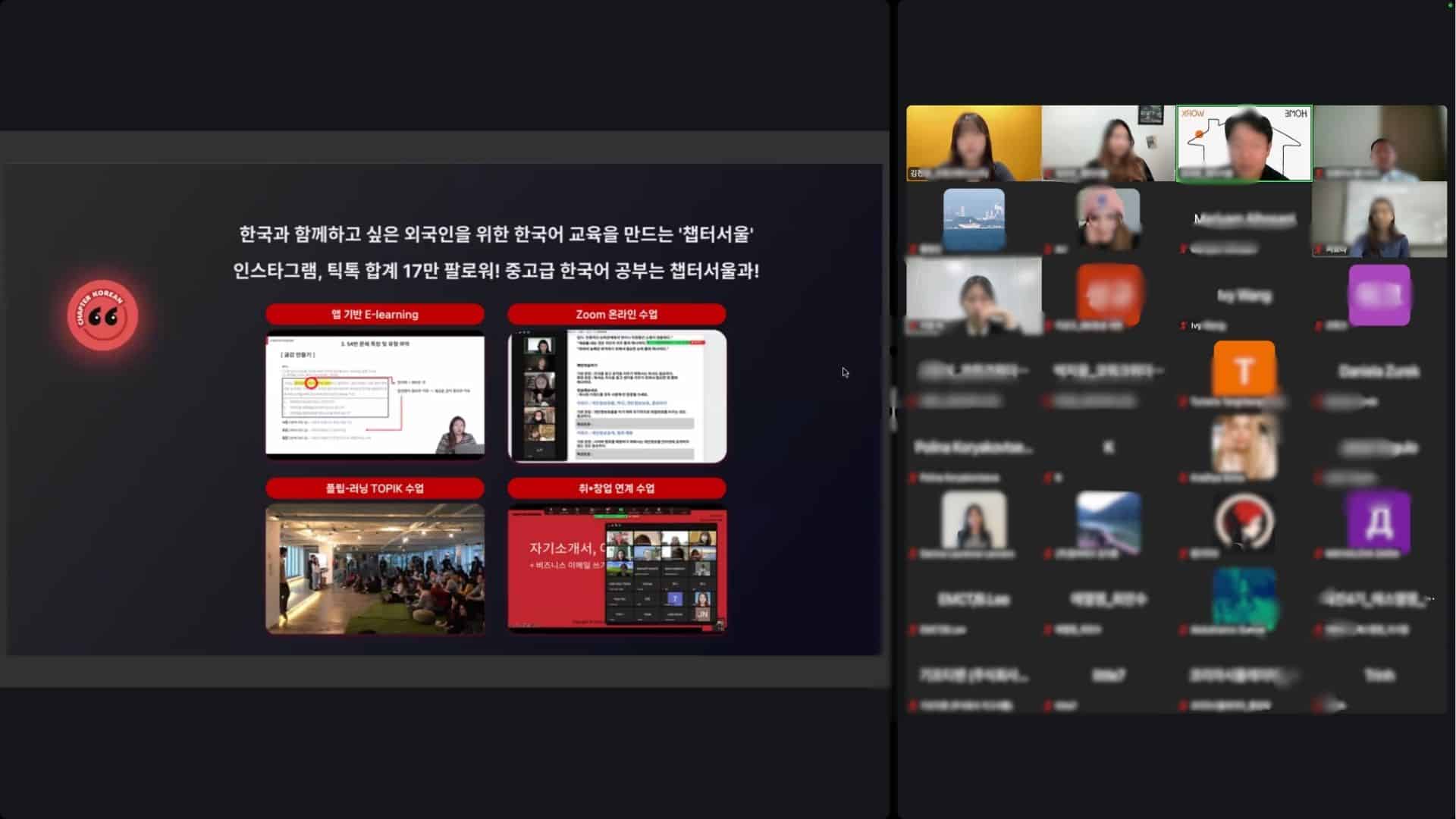This screenshot has height=819, width=1456.
Task: Click the headline mentioning '챕터서울' education
Action: tap(496, 234)
